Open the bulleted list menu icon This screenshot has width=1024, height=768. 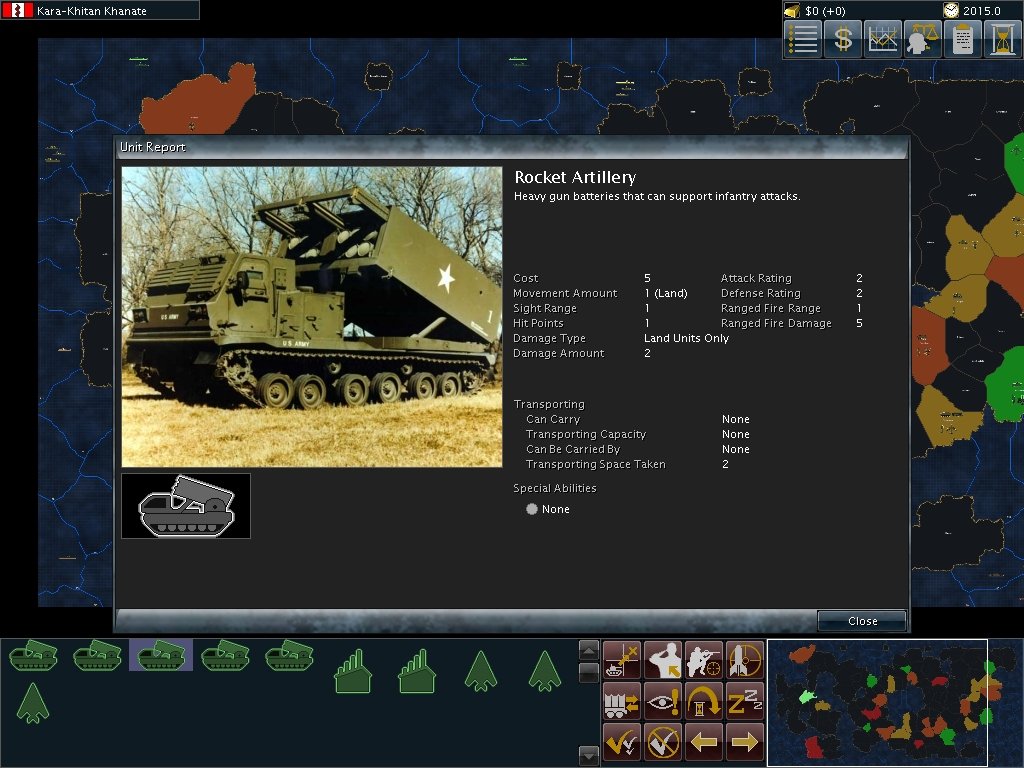[x=803, y=39]
